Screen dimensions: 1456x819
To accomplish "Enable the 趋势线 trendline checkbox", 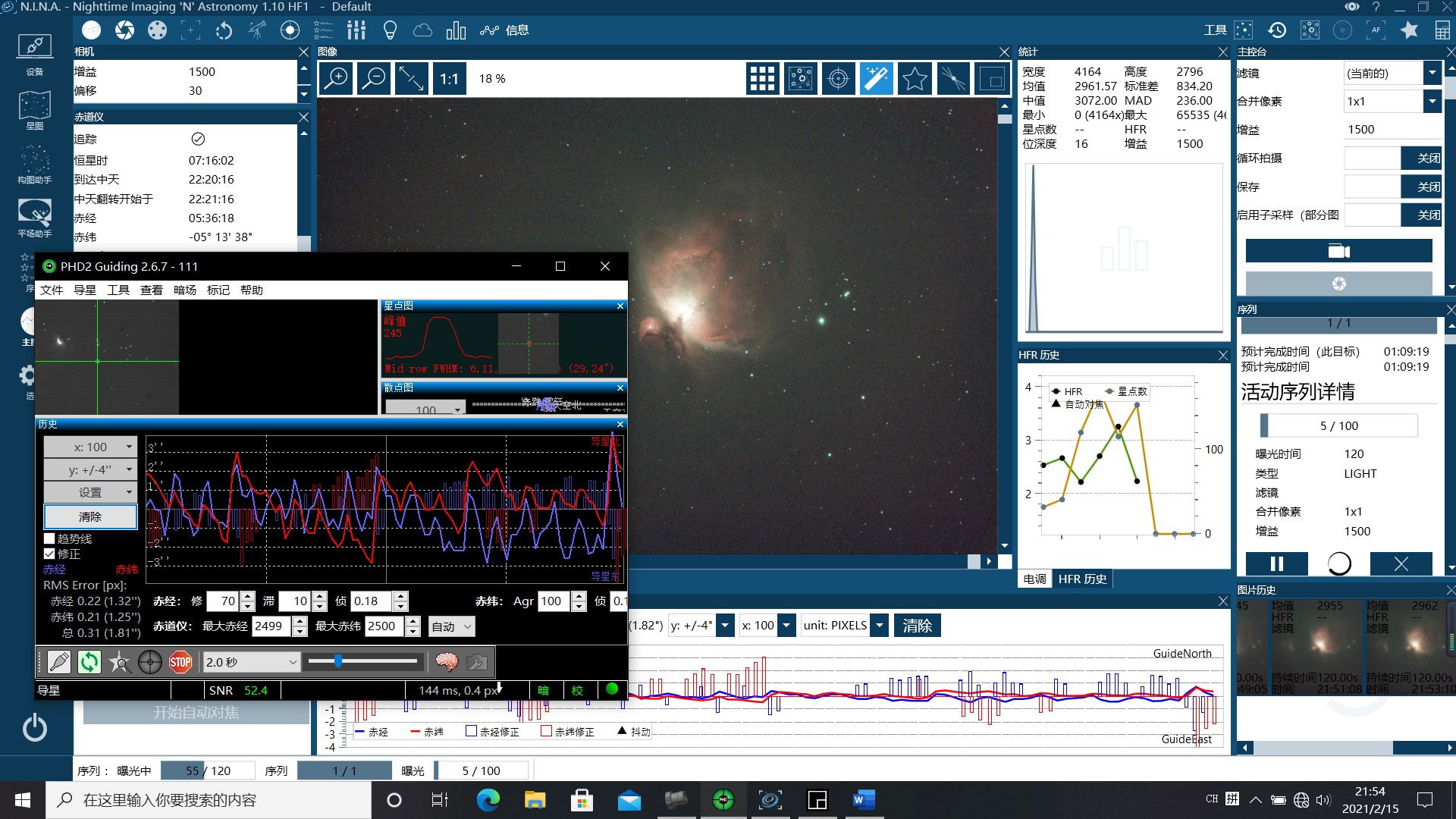I will click(x=50, y=538).
